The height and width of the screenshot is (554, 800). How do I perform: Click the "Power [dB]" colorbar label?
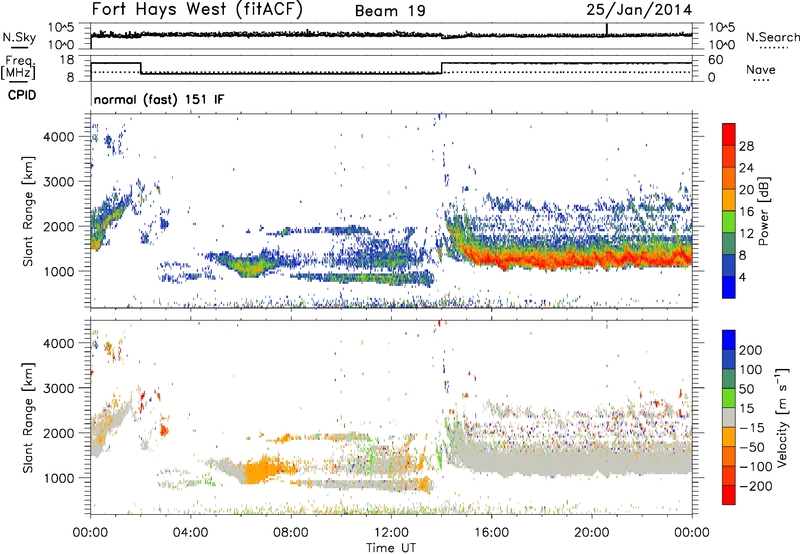[x=763, y=211]
